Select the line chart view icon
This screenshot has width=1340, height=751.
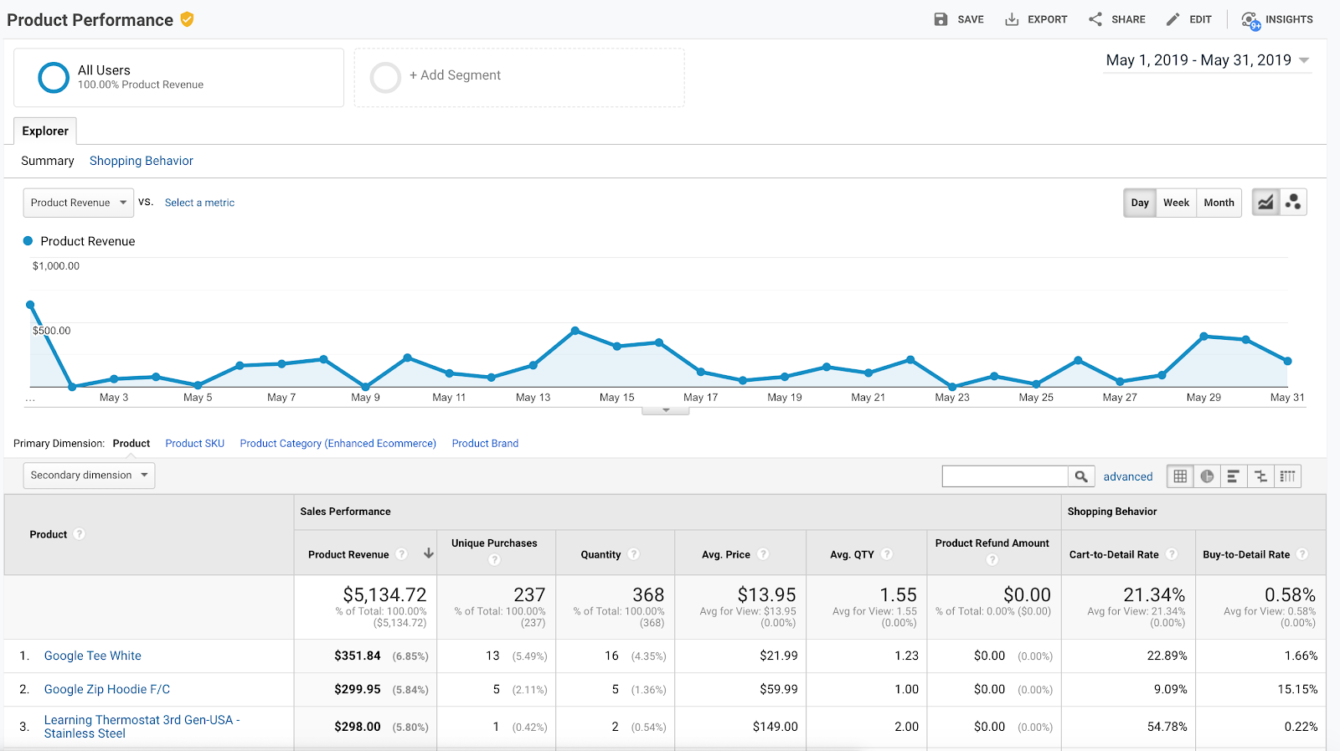(1266, 202)
